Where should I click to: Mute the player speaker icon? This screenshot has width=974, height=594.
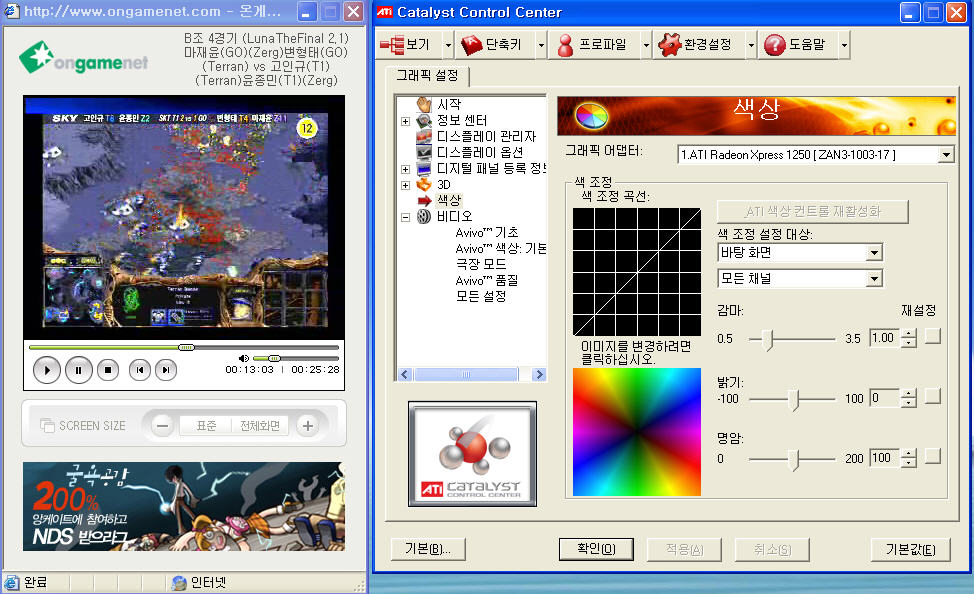[x=244, y=359]
